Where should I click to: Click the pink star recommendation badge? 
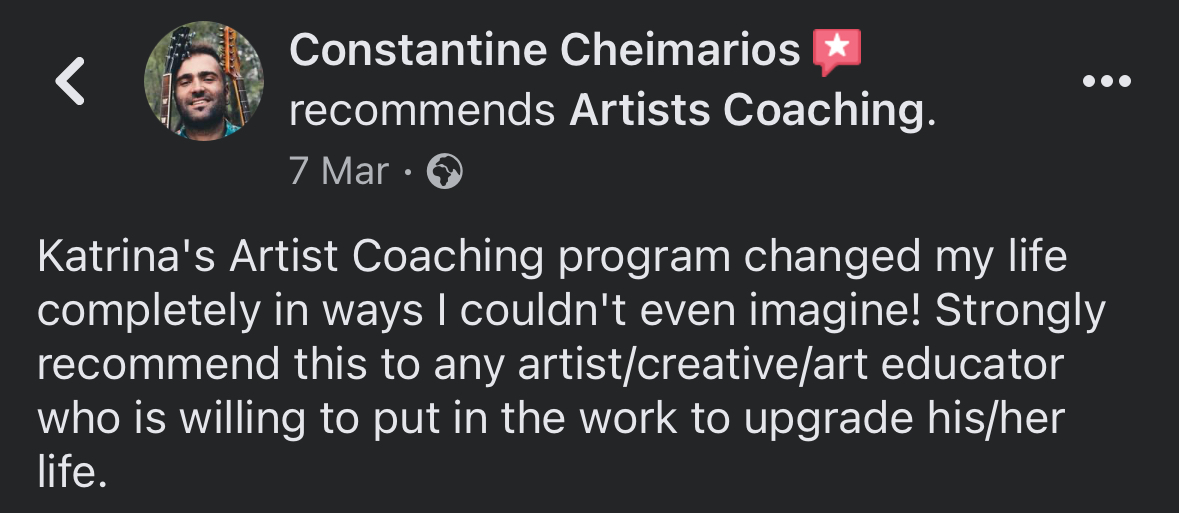(836, 51)
